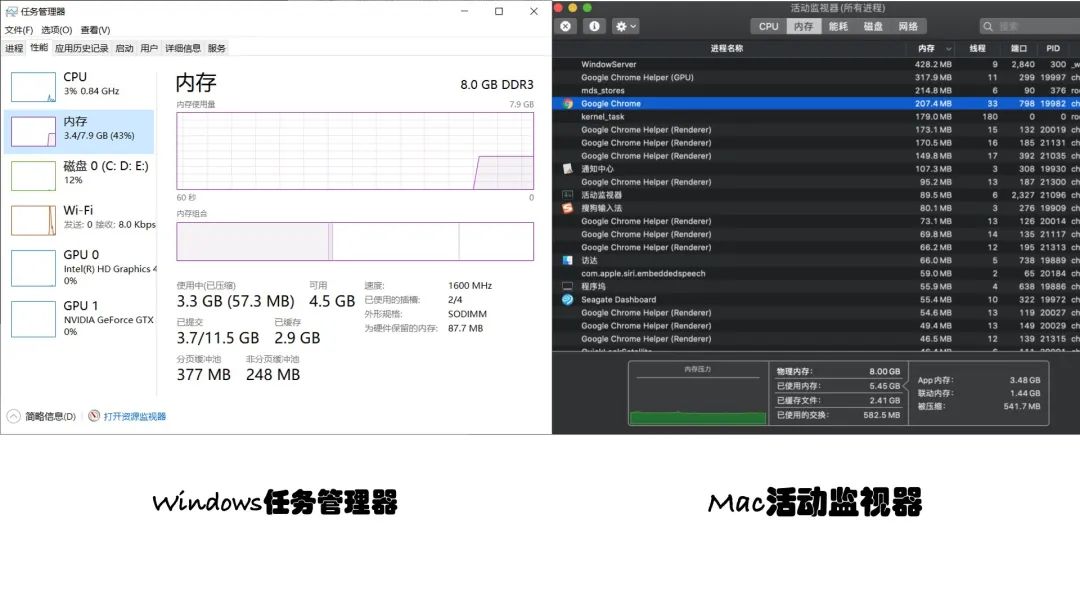
Task: Switch to the 应用历史记录 tab
Action: 81,48
